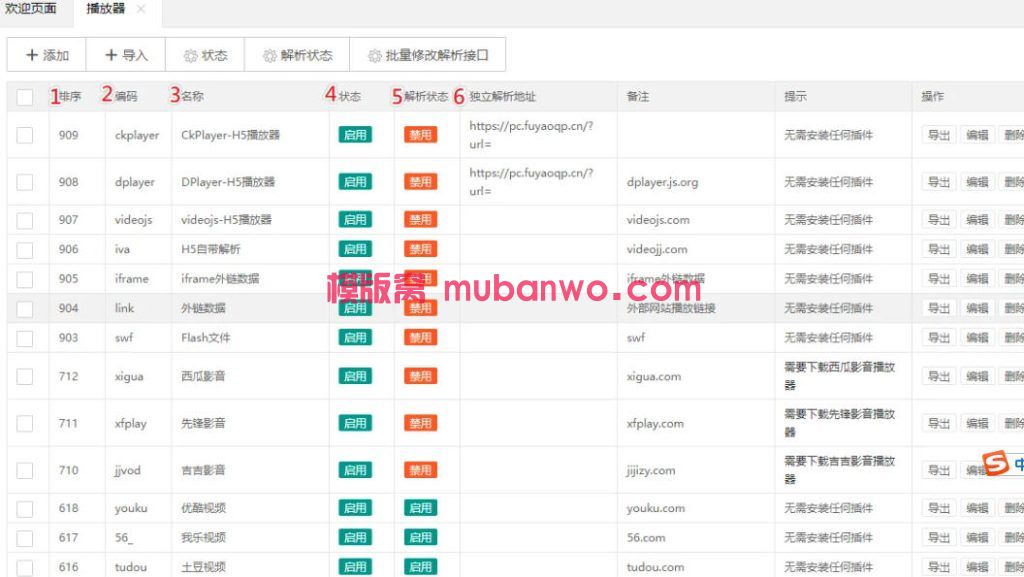Toggle 启用 status badge for tudou
This screenshot has height=577, width=1024.
(355, 567)
